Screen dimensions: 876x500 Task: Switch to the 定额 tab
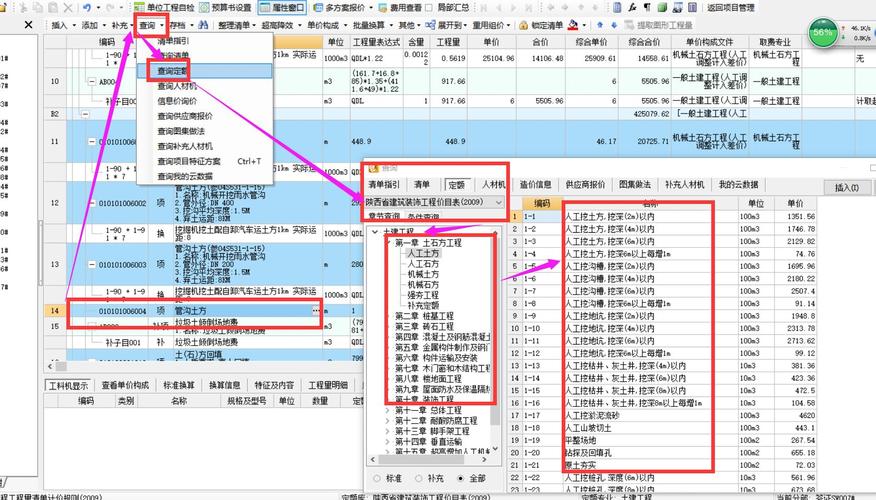coord(456,184)
